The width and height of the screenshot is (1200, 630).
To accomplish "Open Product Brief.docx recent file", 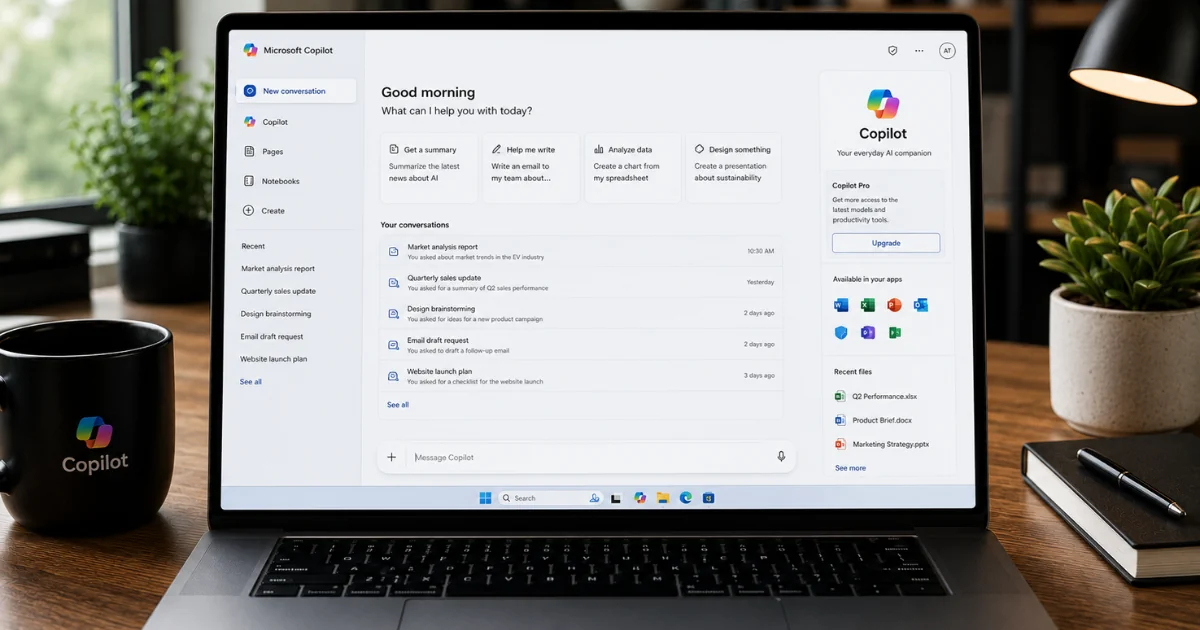I will tap(873, 421).
